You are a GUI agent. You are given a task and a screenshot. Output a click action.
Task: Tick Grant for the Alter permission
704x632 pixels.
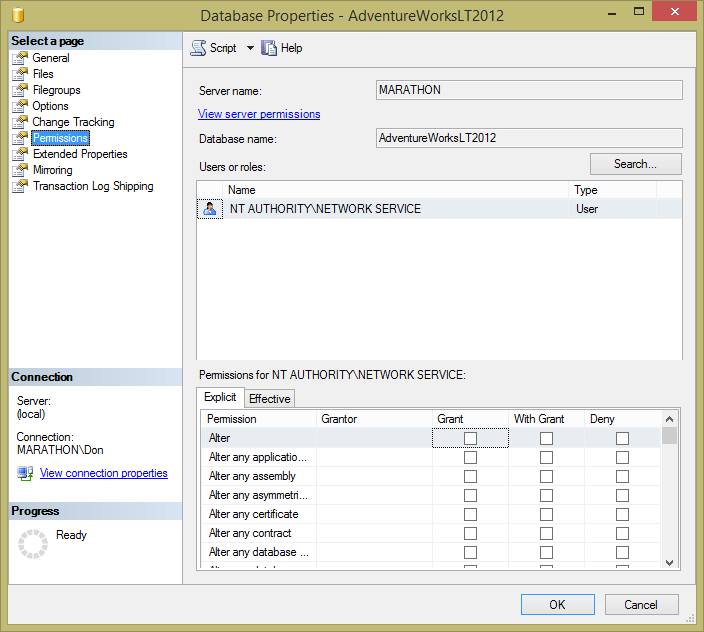(x=470, y=438)
